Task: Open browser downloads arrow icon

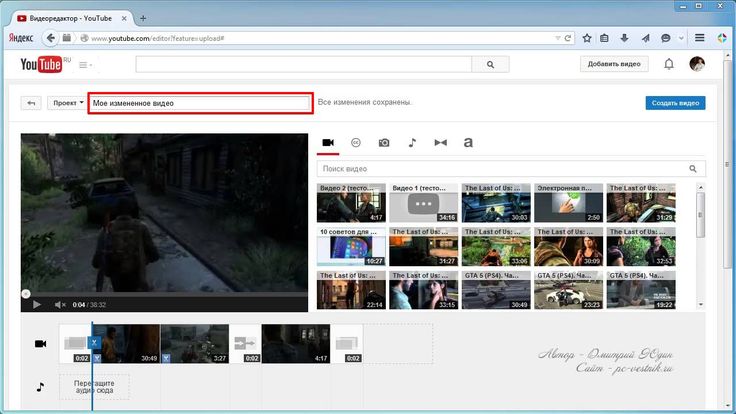Action: coord(624,38)
